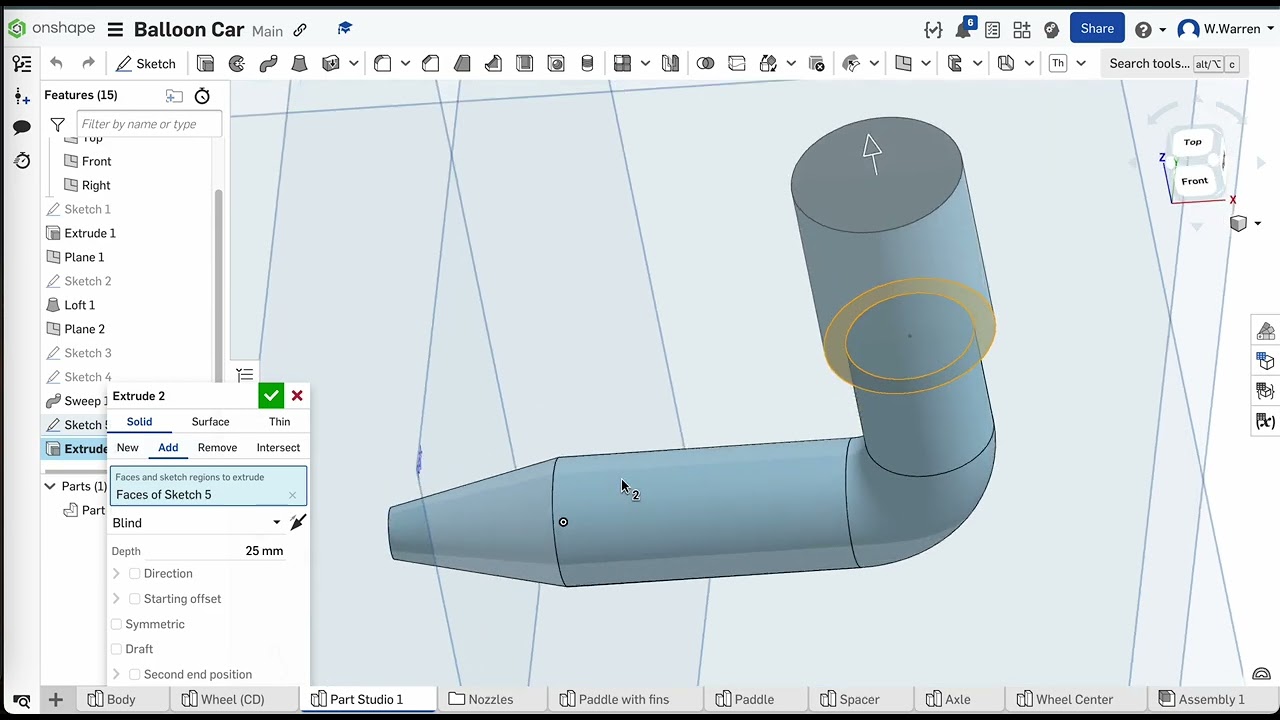Select the Mirror tool
Screen dimensions: 1280x720
[670, 64]
